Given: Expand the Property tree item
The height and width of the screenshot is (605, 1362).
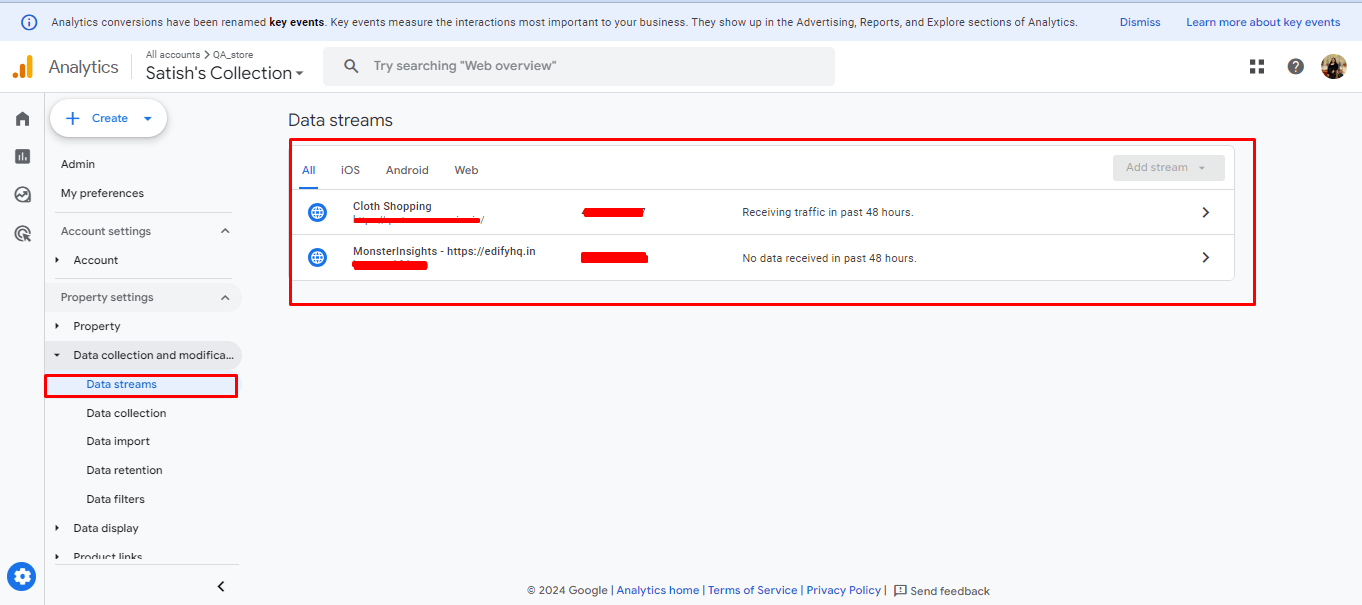Looking at the screenshot, I should pos(57,326).
